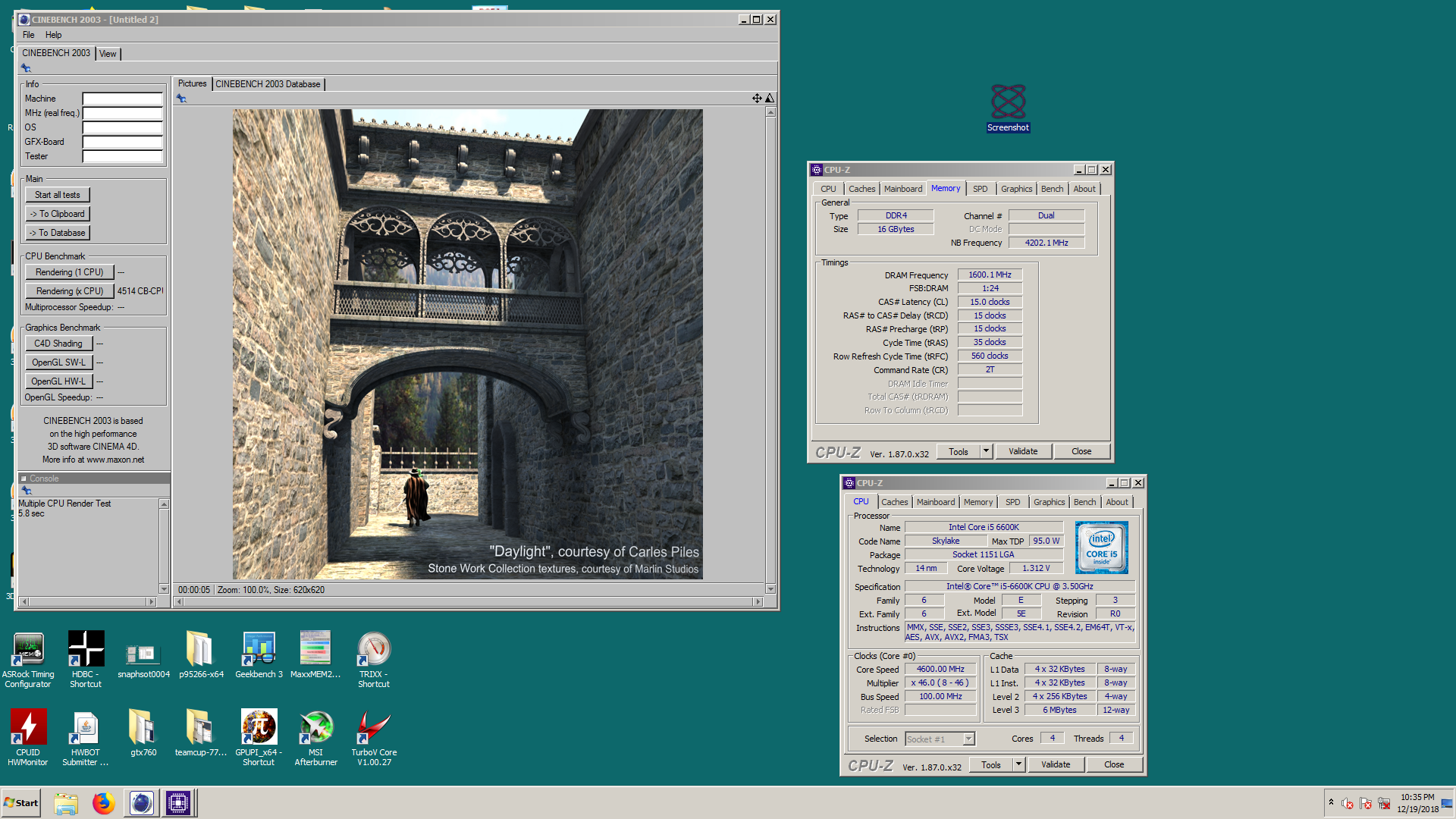Image resolution: width=1456 pixels, height=819 pixels.
Task: Open Tools dropdown arrow in Memory CPU-Z
Action: pyautogui.click(x=986, y=451)
